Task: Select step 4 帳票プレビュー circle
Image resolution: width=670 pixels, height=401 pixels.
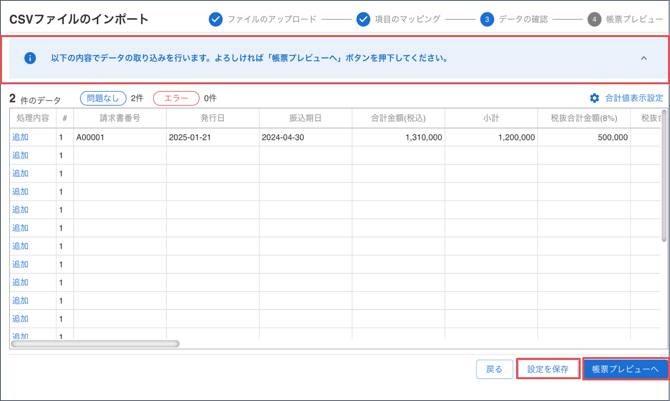Action: tap(594, 19)
